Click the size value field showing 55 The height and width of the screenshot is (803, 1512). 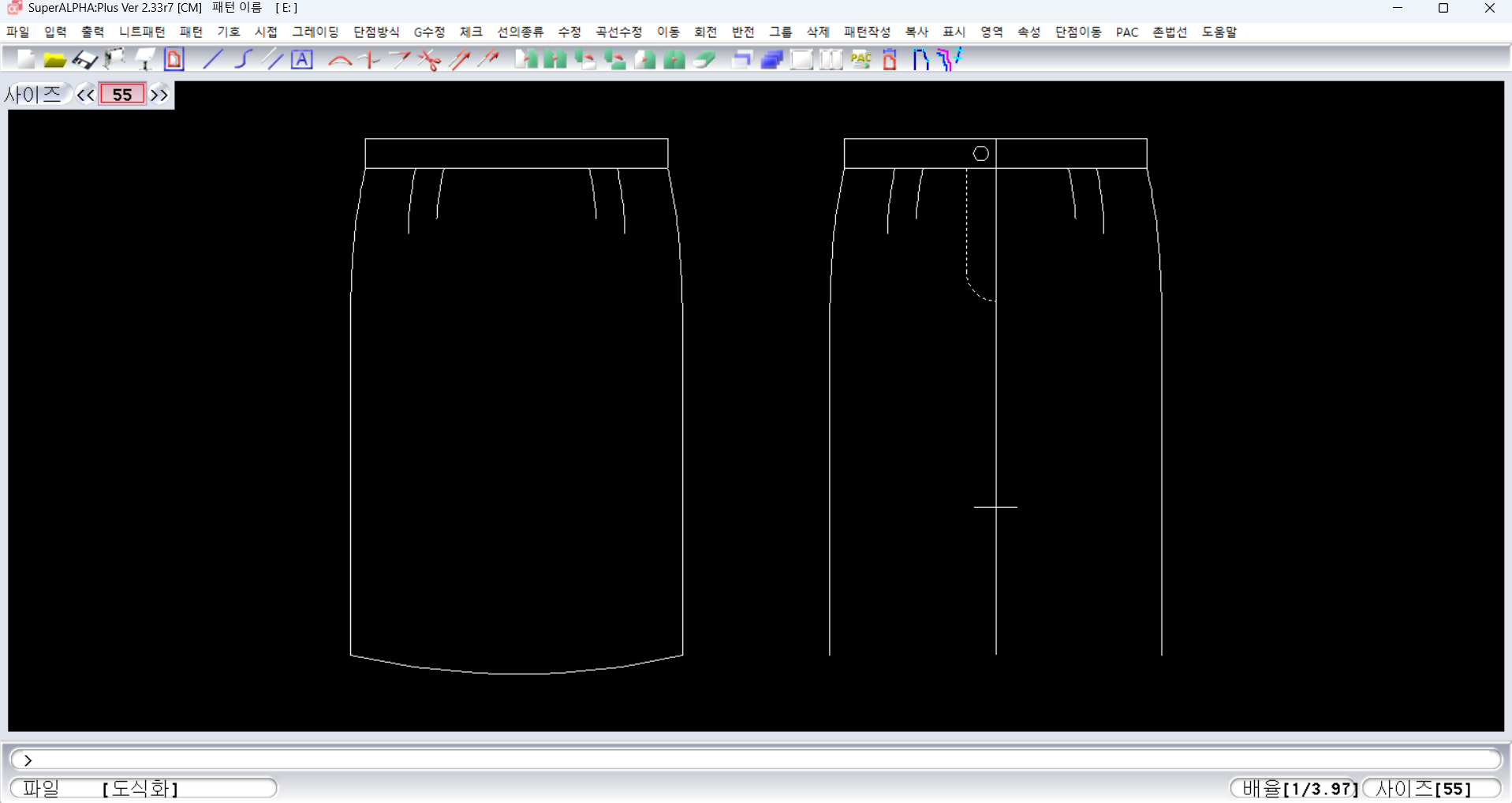click(122, 95)
